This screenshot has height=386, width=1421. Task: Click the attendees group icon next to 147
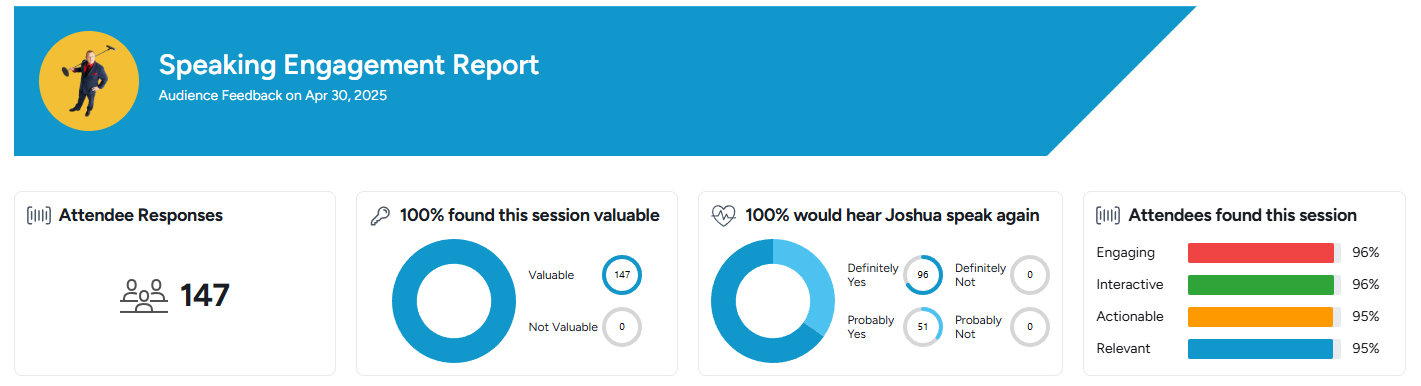[x=144, y=296]
